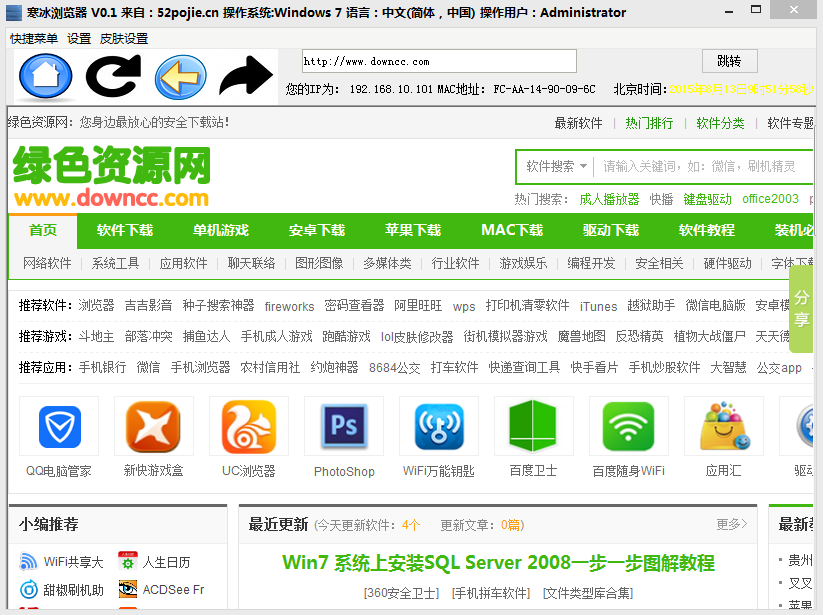The height and width of the screenshot is (615, 823).
Task: Click the 百度卫士 green shield icon
Action: tap(533, 426)
